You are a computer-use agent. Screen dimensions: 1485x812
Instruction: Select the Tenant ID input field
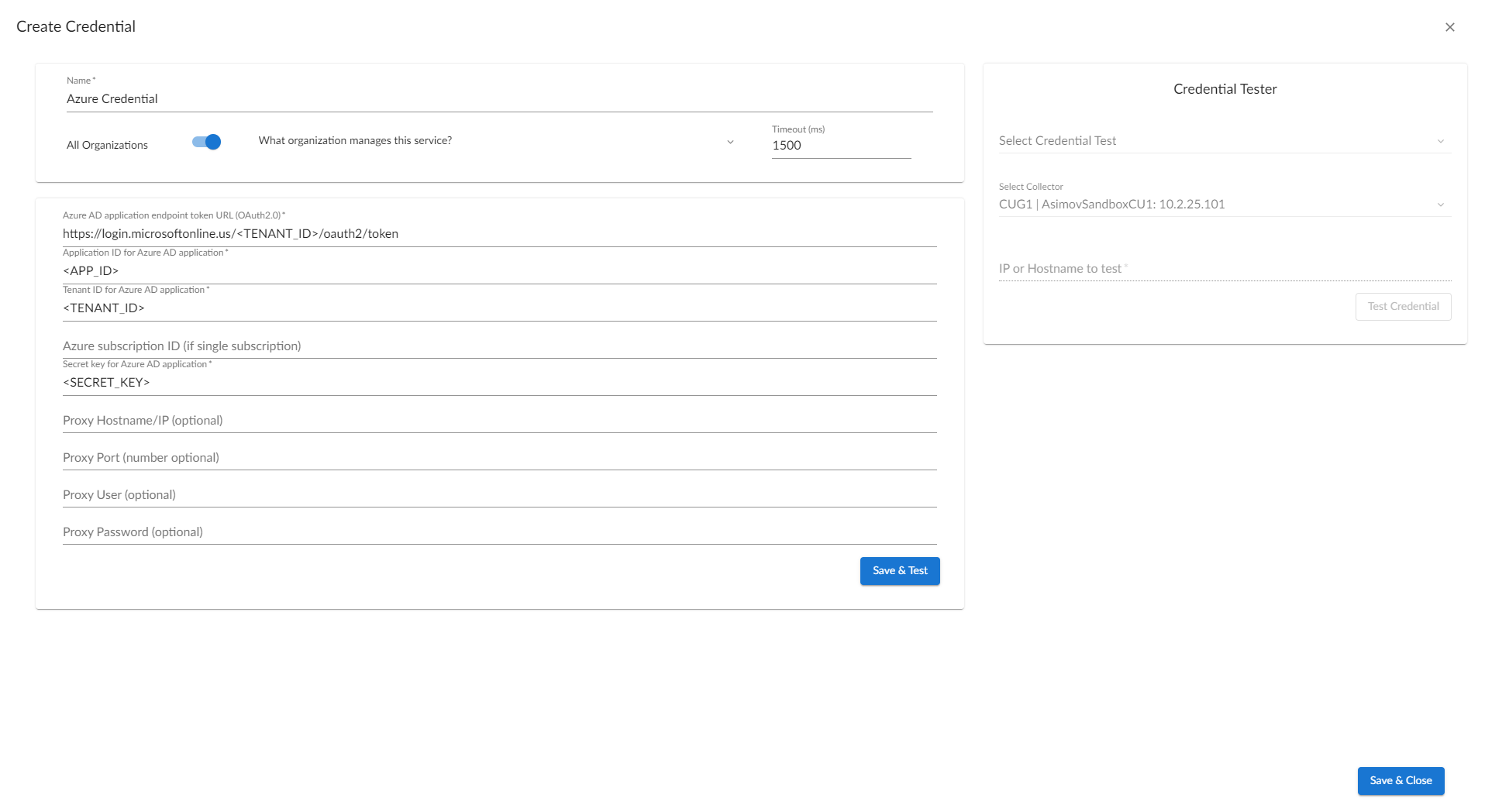[499, 308]
